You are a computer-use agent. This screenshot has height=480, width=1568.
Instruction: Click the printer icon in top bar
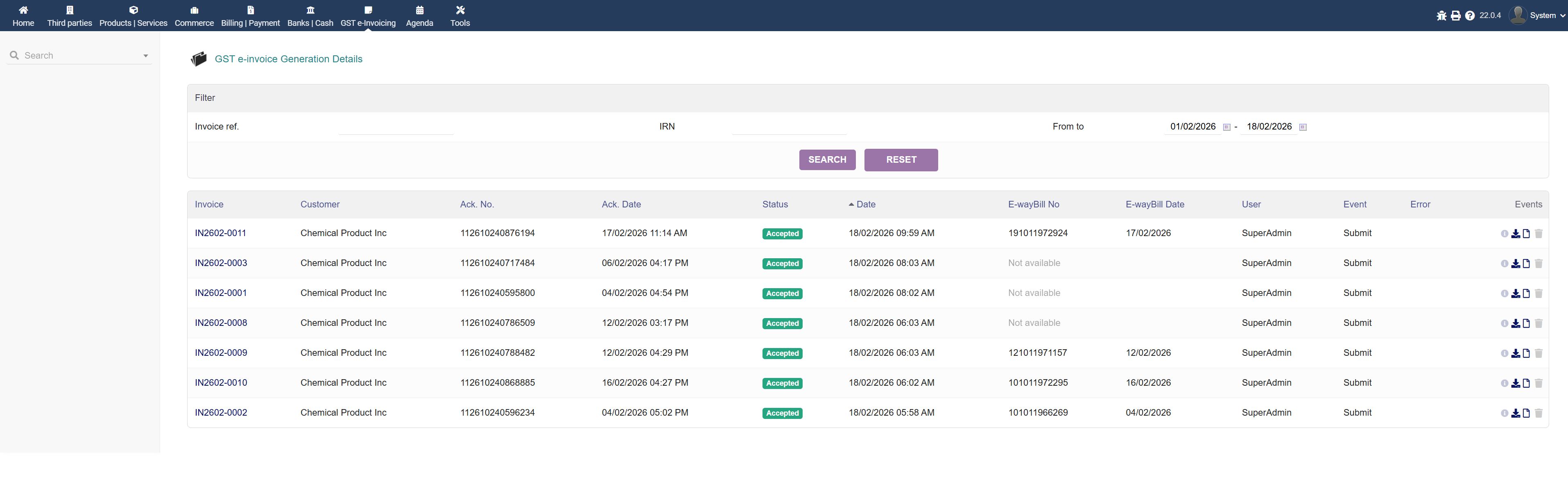point(1455,16)
